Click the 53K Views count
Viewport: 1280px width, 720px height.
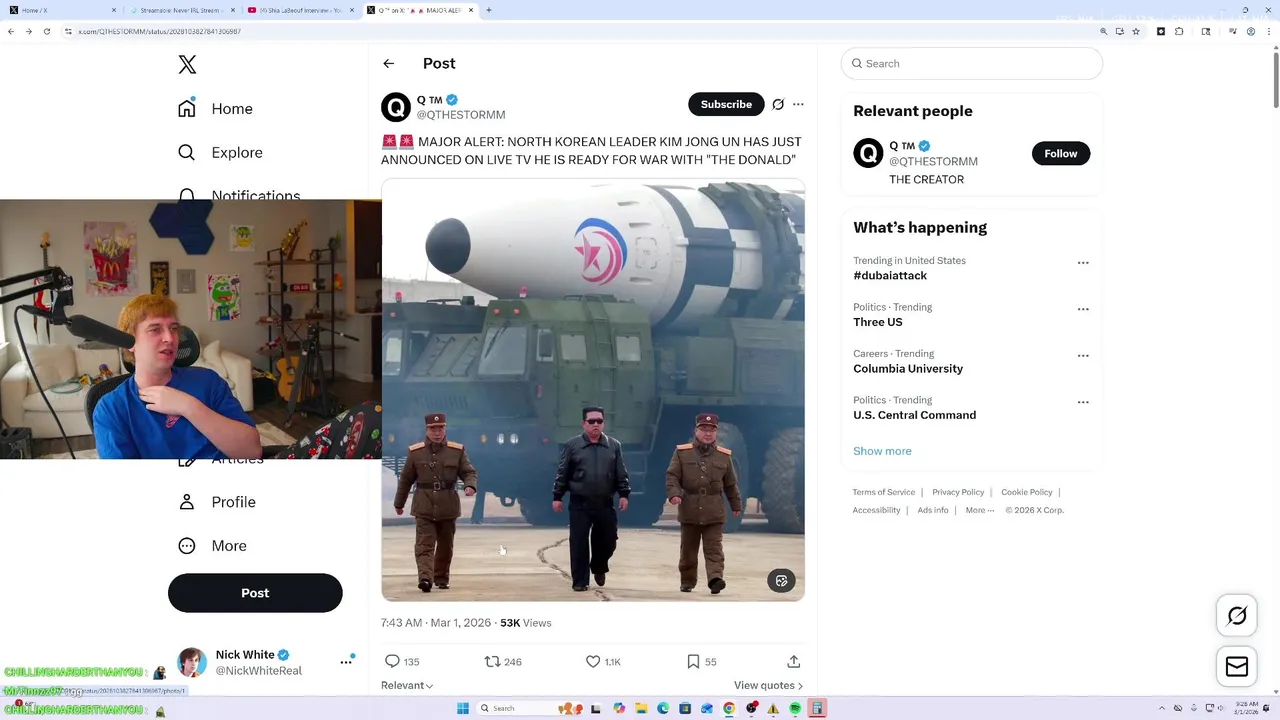click(x=526, y=623)
